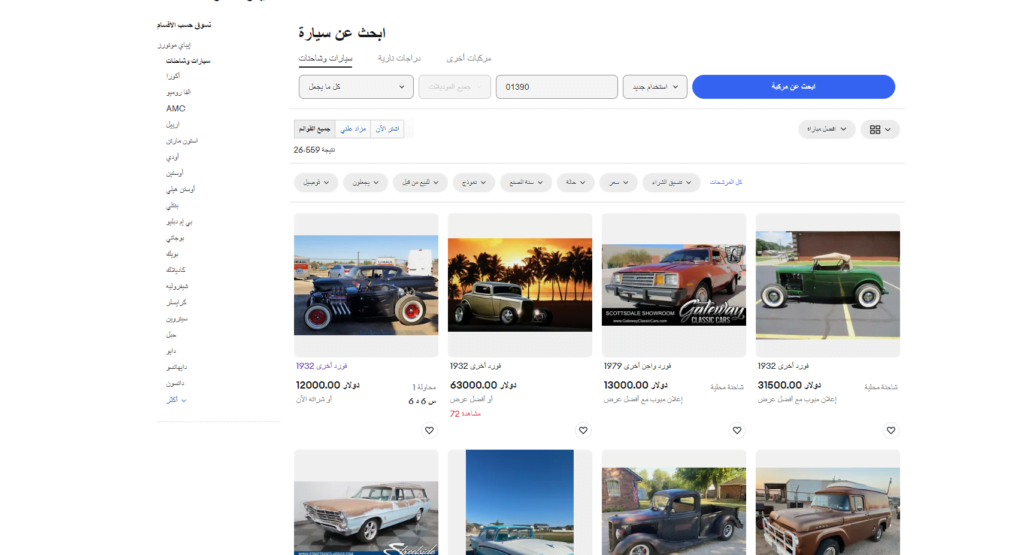Expand 'أكثر' to show more makes in sidebar

coord(176,400)
